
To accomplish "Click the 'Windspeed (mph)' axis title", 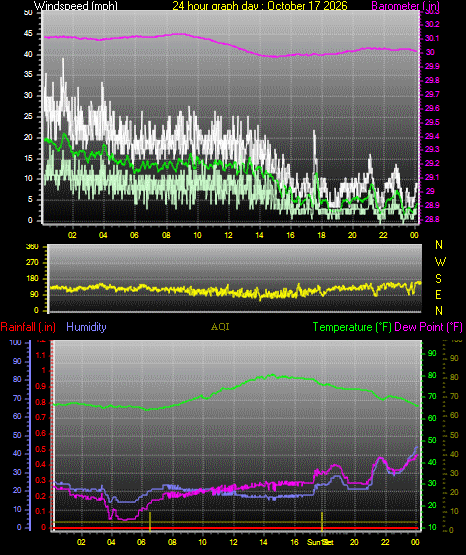I will pos(75,5).
